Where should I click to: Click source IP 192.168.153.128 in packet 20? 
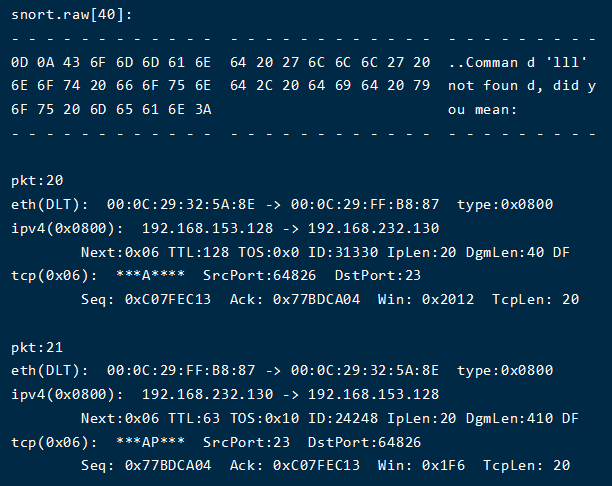pyautogui.click(x=207, y=228)
